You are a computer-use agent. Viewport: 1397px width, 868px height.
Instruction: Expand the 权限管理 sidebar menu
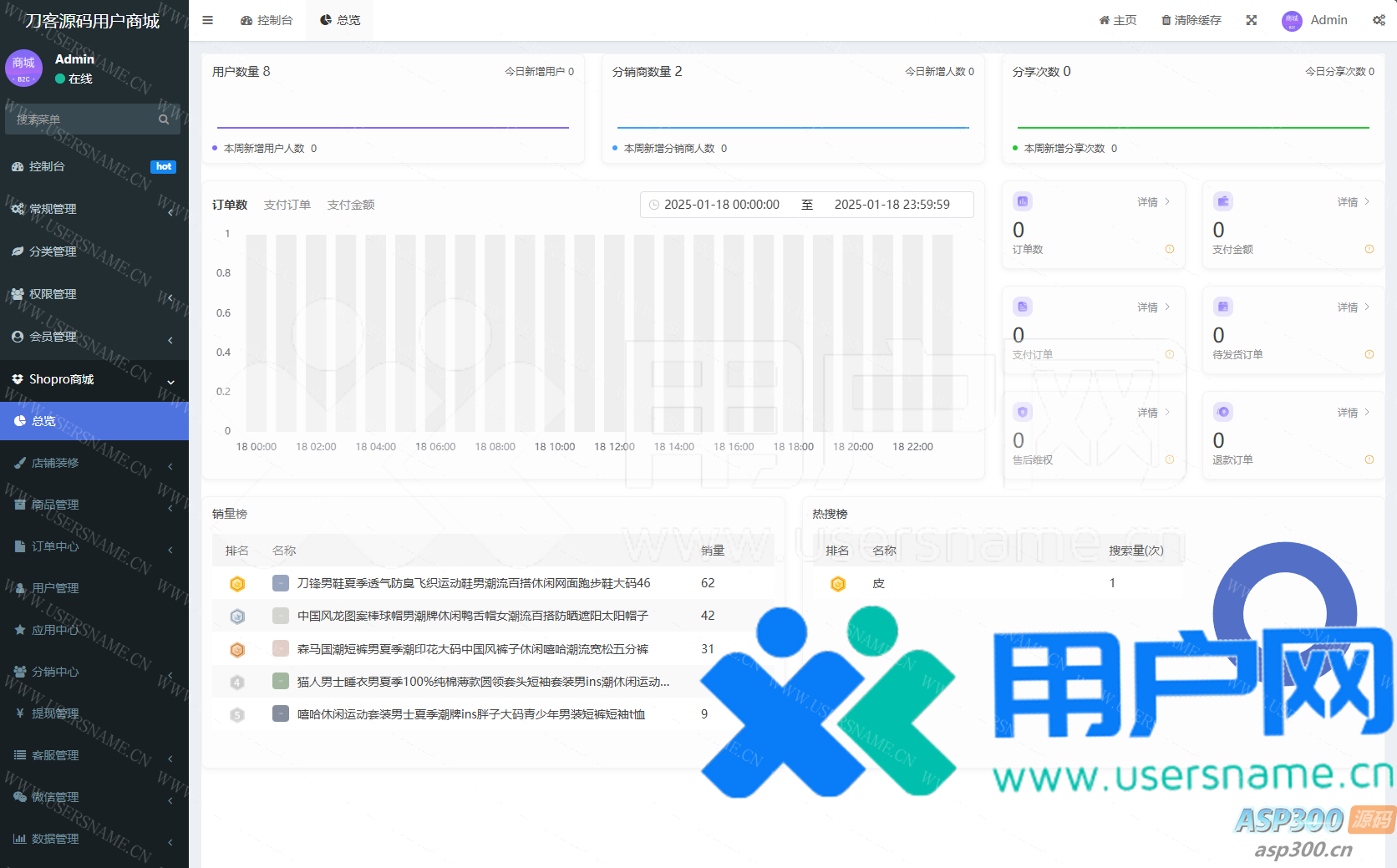(x=94, y=294)
